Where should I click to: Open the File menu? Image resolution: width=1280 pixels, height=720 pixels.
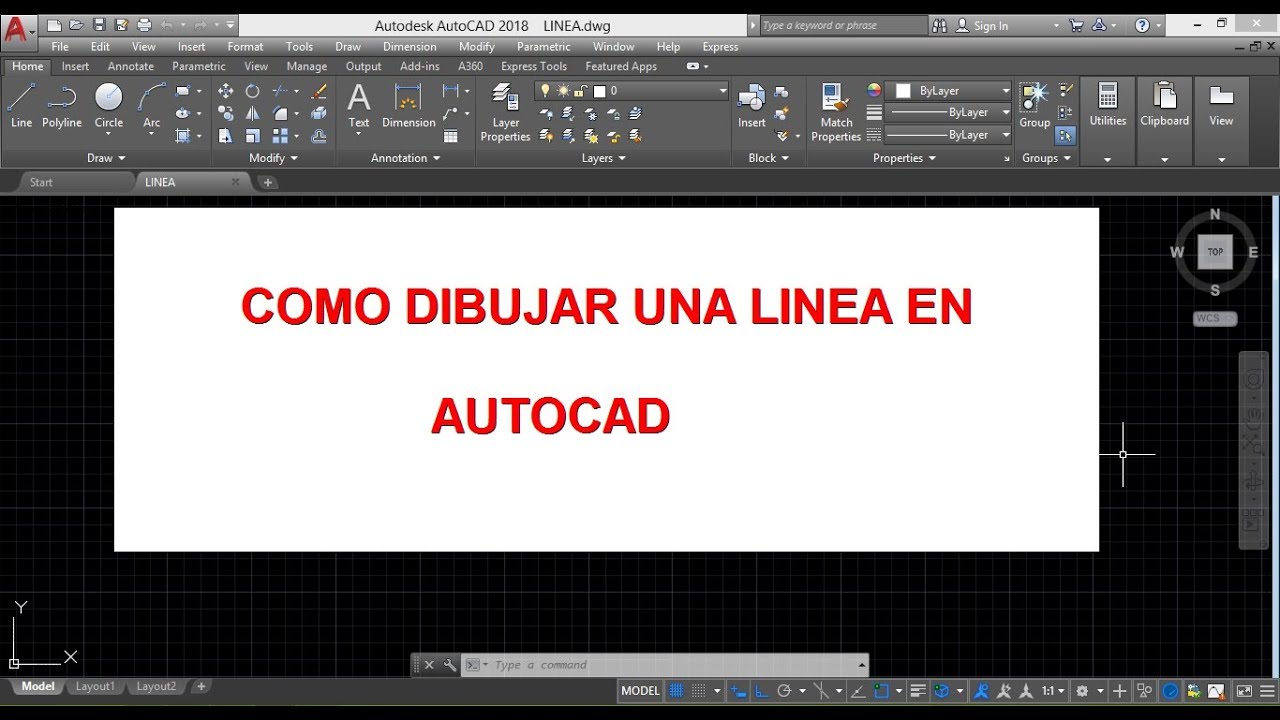[60, 46]
